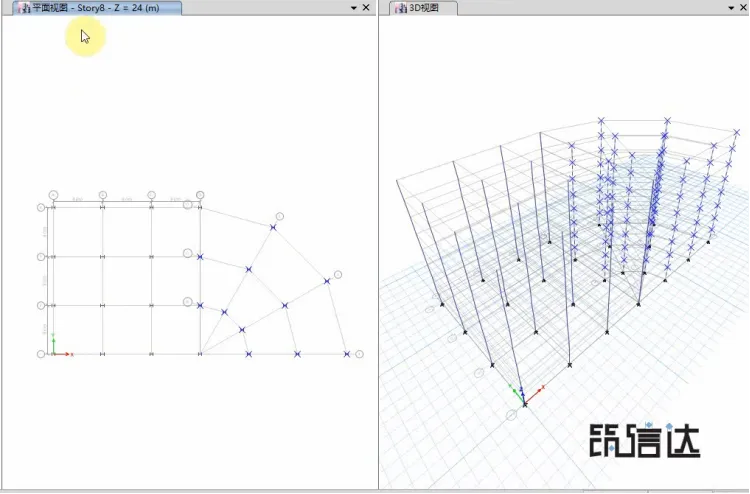750x494 pixels.
Task: Open the plan view pane dropdown arrow
Action: click(353, 8)
